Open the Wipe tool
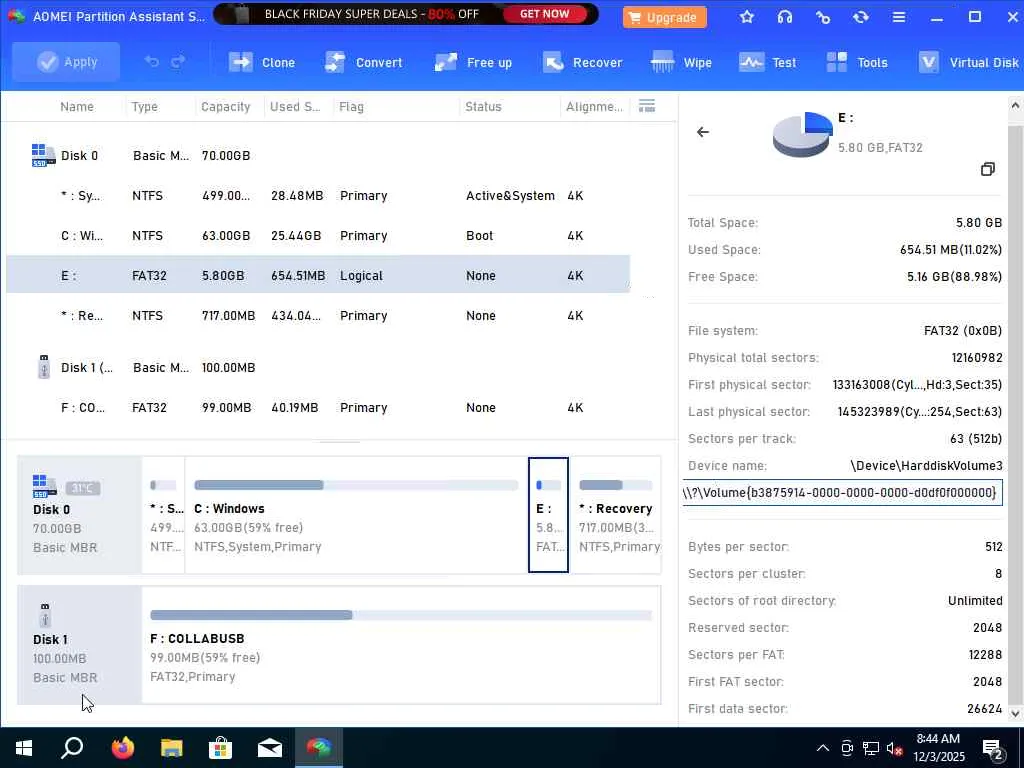 pos(681,63)
